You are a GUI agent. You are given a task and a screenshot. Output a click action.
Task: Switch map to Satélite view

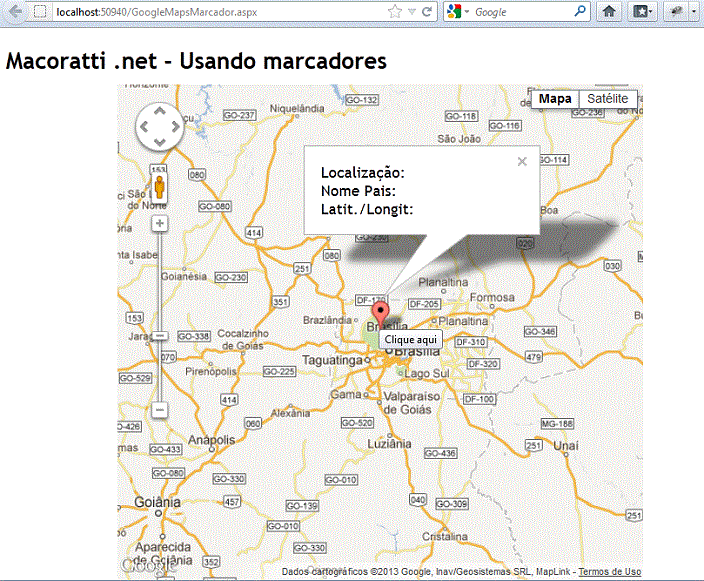[x=608, y=99]
